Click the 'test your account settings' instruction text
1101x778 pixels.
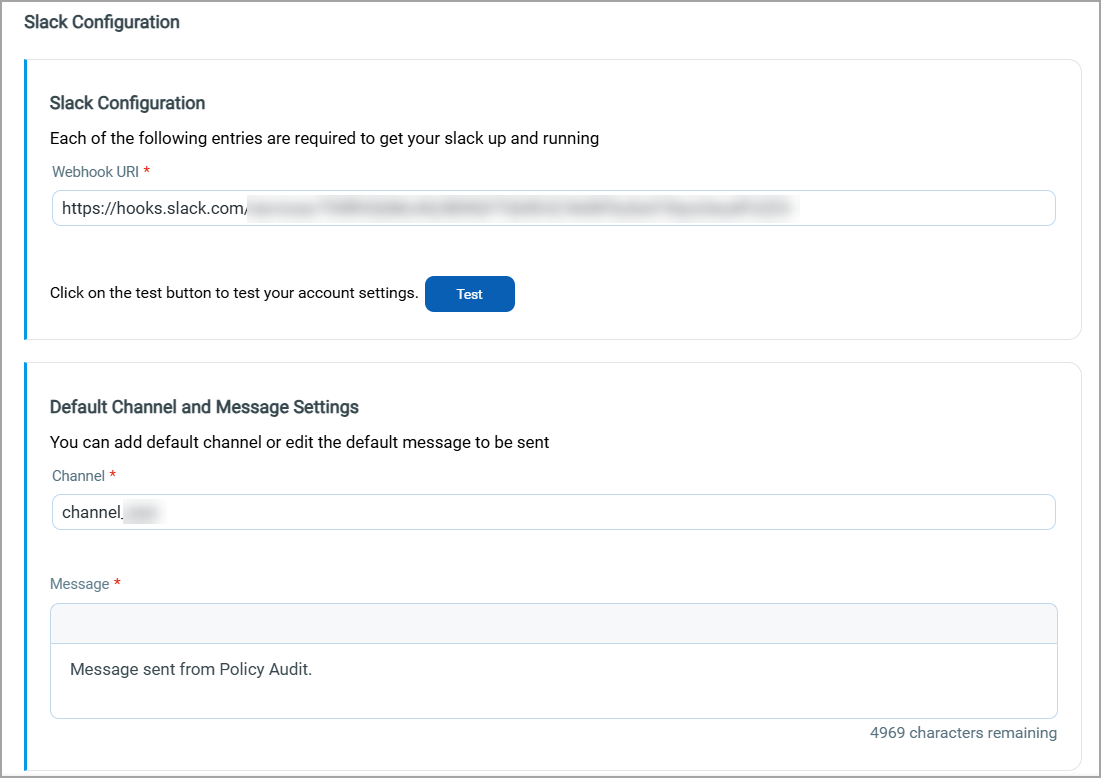[x=233, y=294]
